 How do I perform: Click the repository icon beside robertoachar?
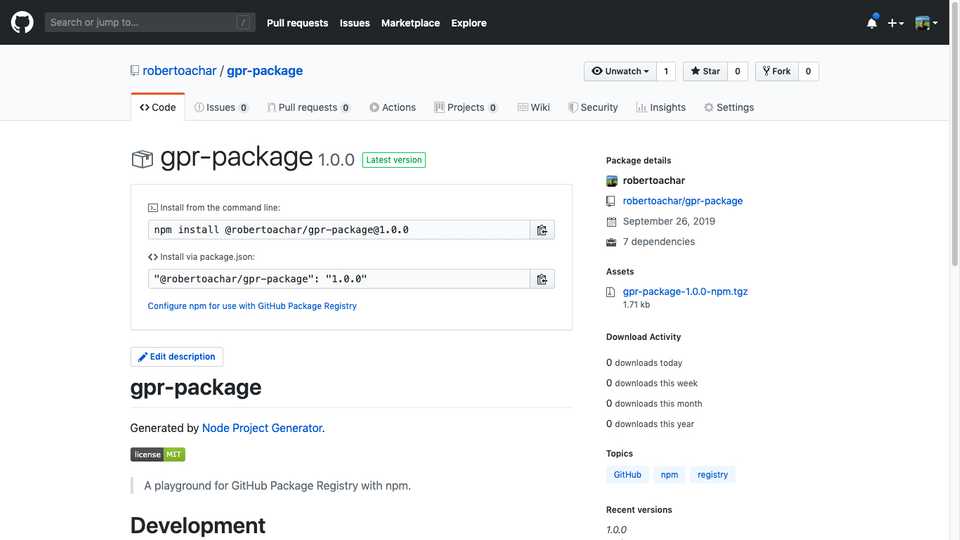(135, 70)
